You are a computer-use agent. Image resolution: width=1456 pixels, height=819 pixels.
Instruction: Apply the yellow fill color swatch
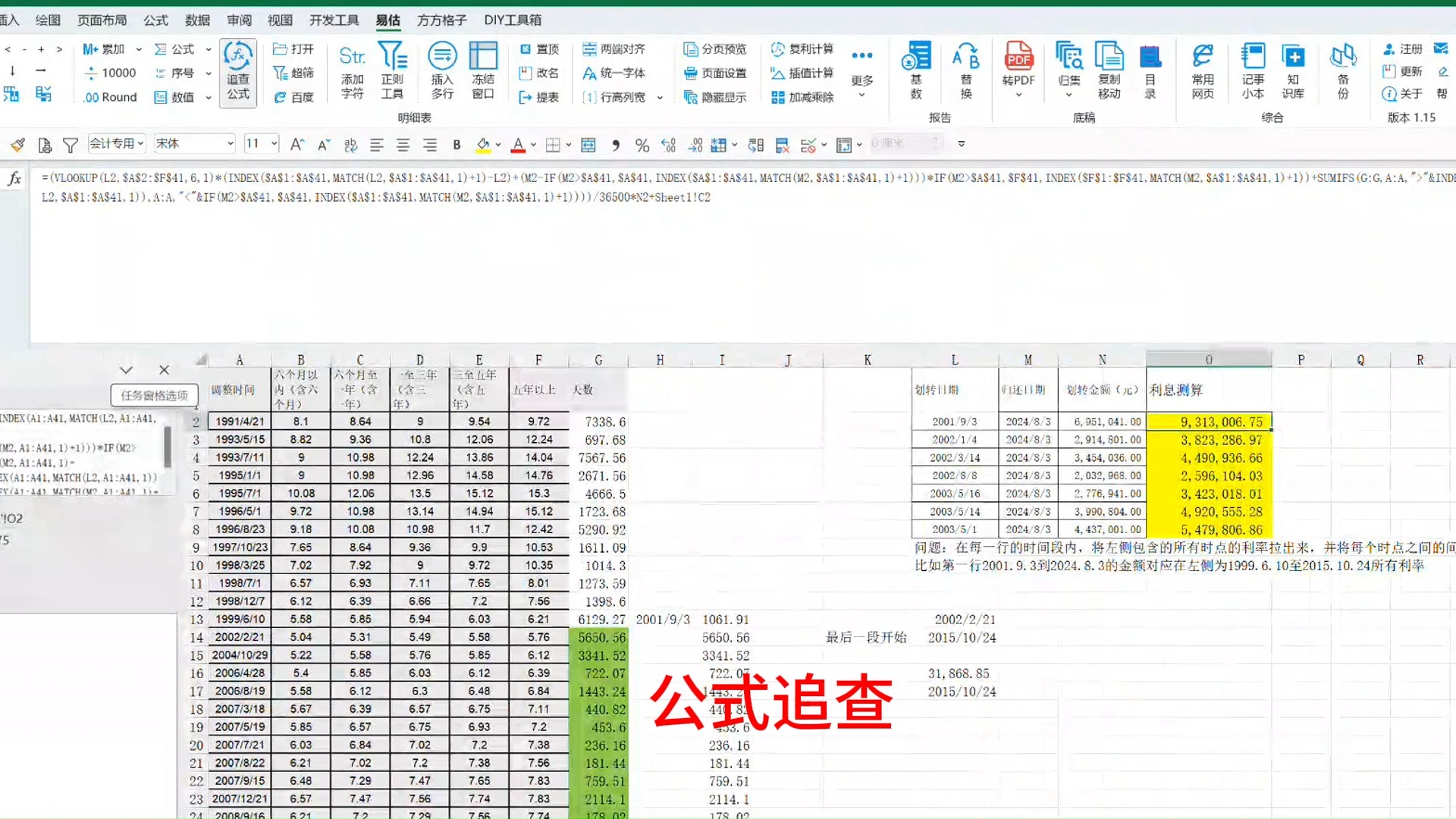pos(483,144)
